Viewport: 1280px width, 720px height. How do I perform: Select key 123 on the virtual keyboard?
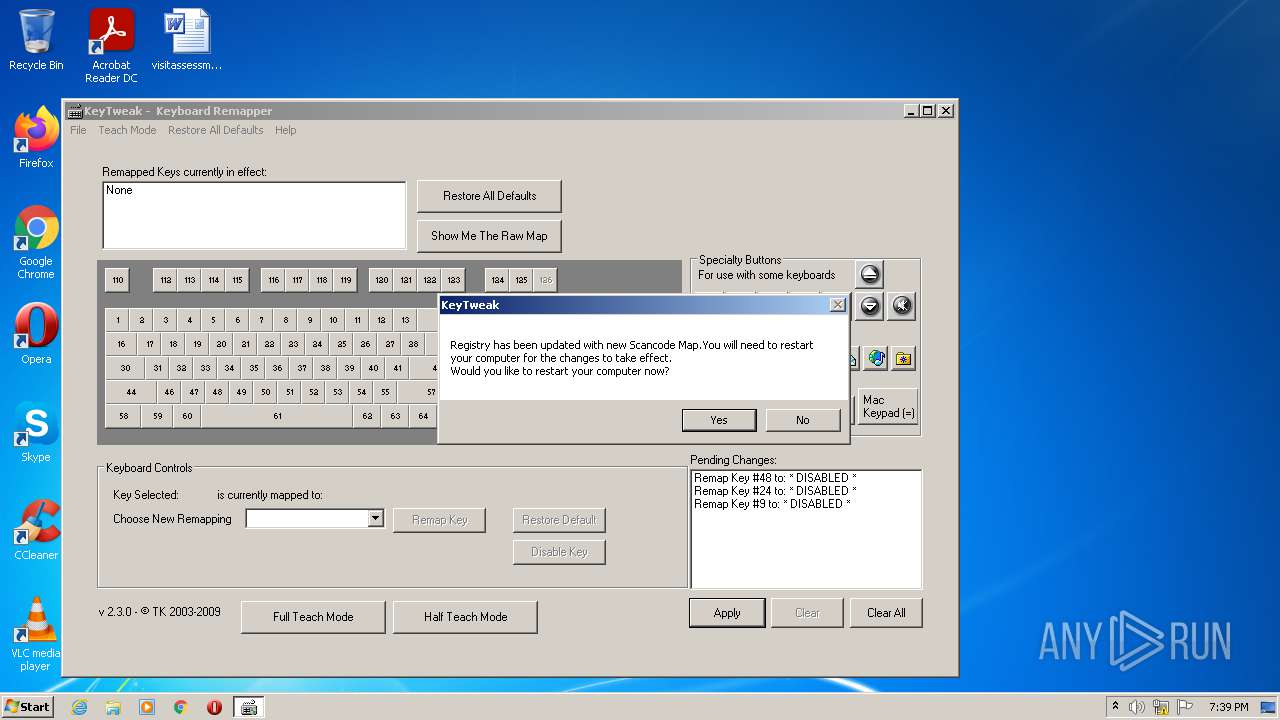point(454,280)
